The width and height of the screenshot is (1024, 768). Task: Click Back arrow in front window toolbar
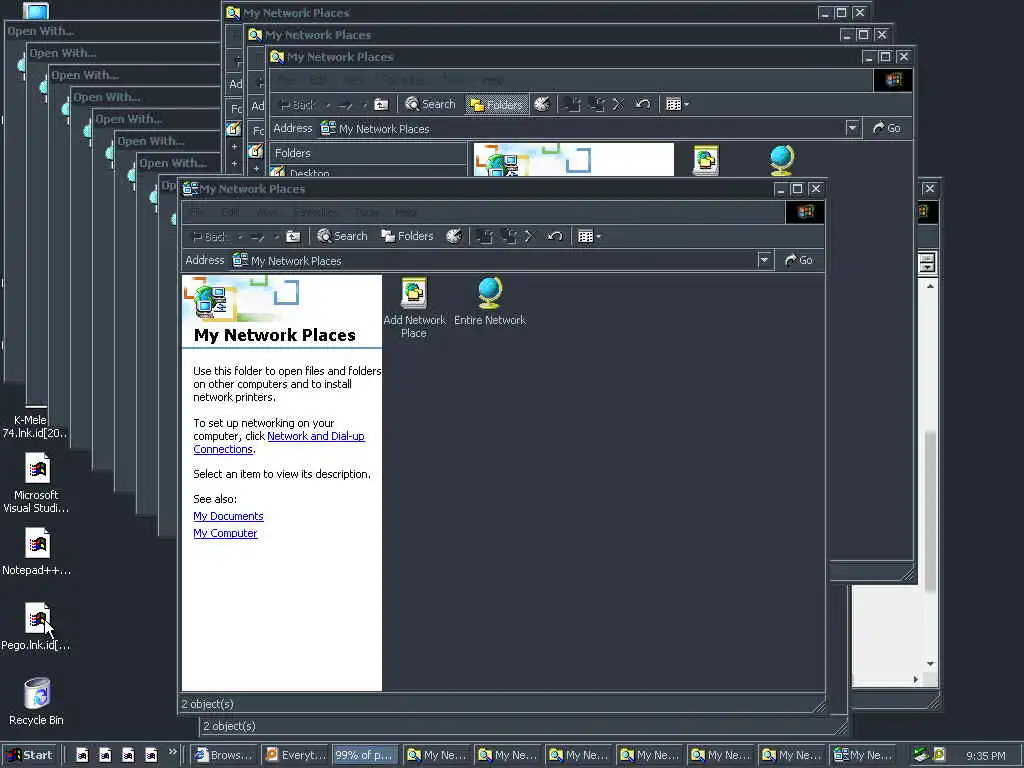tap(208, 236)
